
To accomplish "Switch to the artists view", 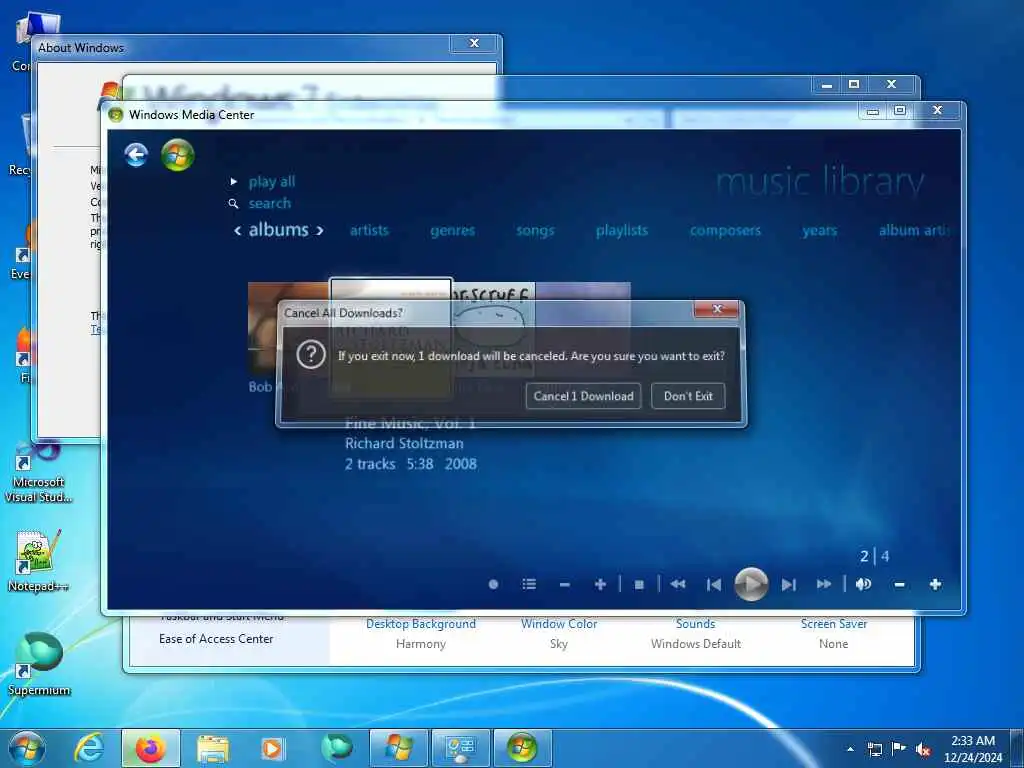I will [x=369, y=230].
